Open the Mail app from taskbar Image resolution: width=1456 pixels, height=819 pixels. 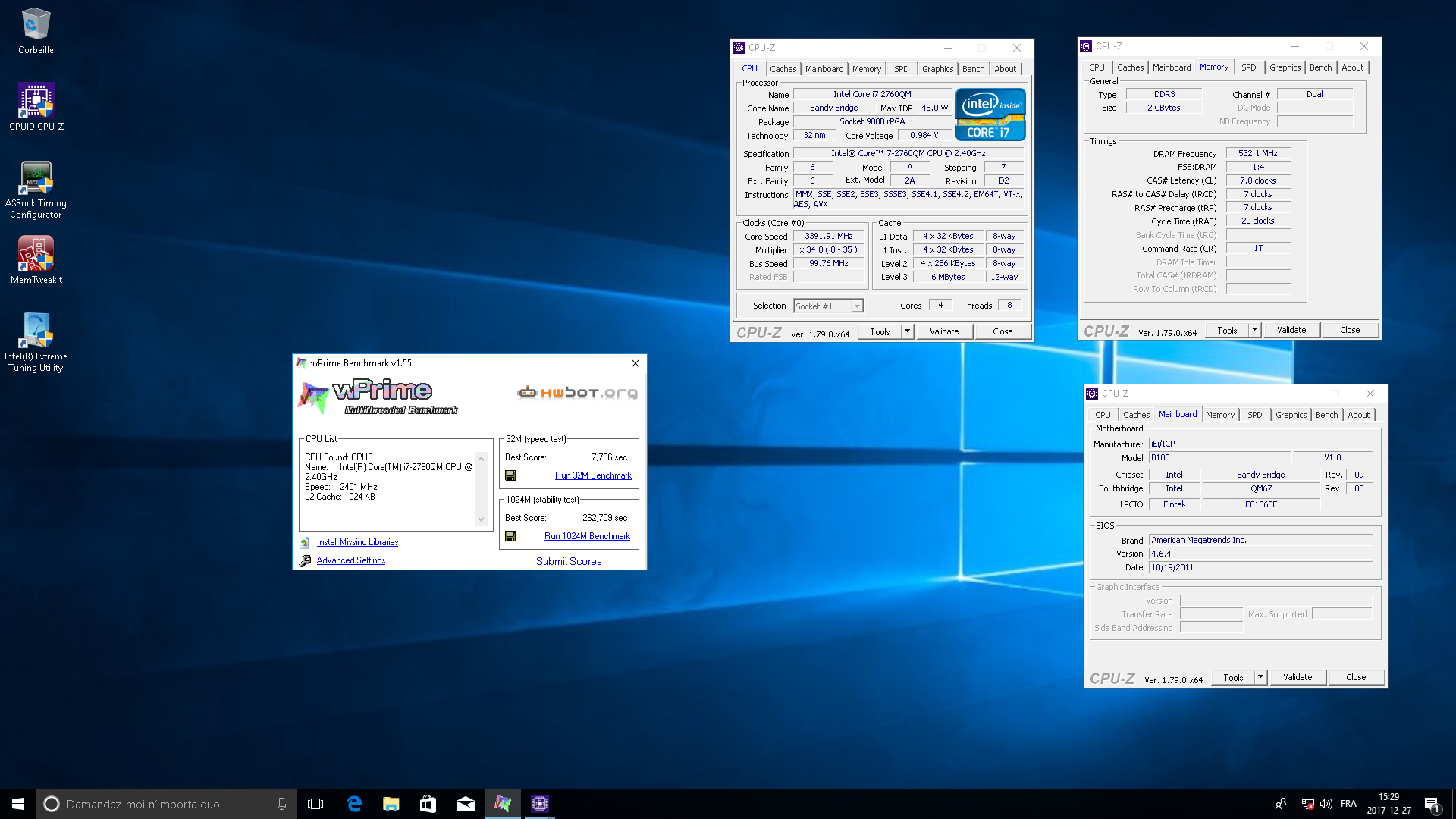(466, 804)
